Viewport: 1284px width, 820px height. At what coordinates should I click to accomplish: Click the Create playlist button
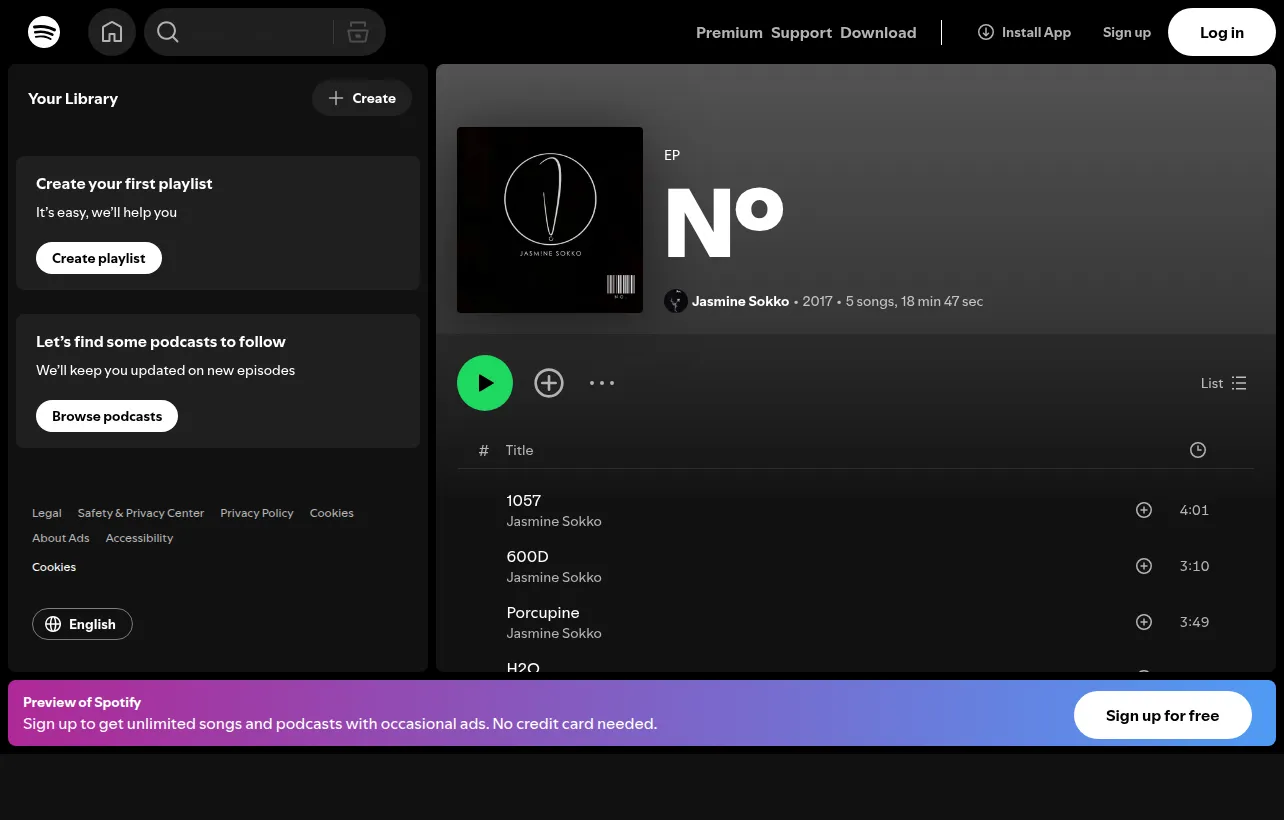(99, 258)
